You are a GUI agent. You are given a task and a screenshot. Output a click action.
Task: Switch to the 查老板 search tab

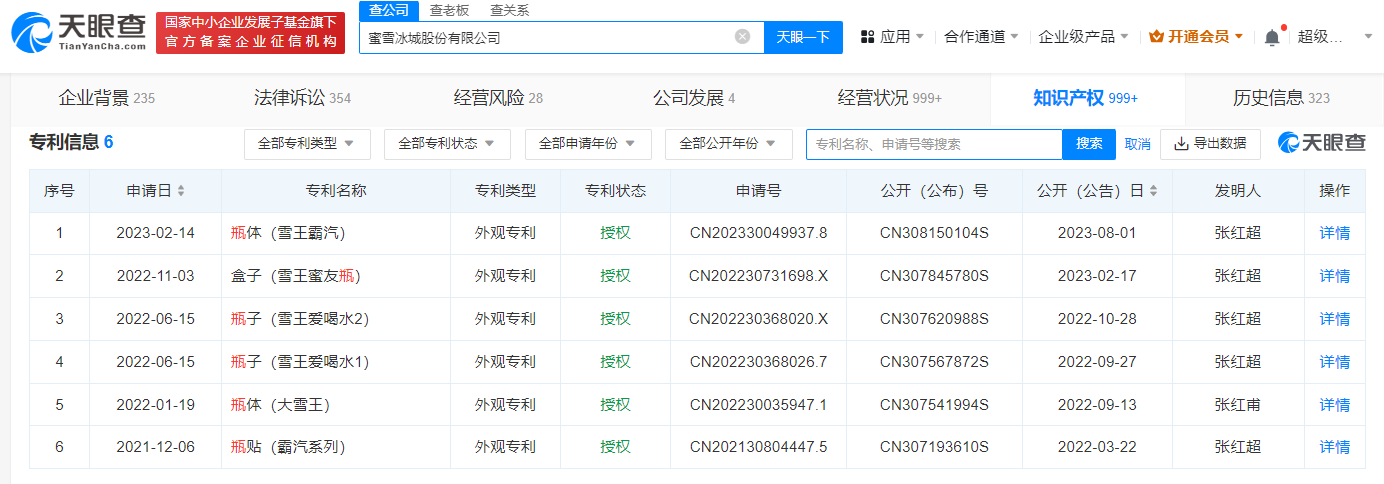pos(449,11)
